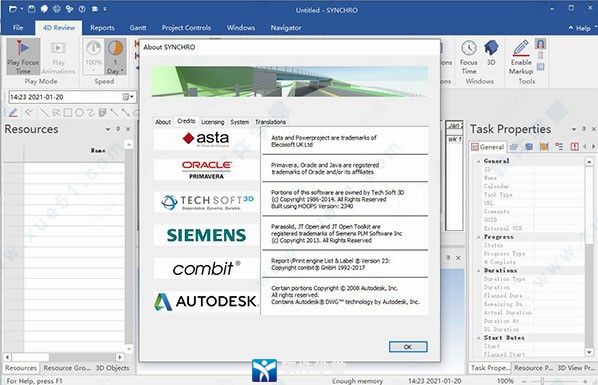Click the Task Properties scrollbar down arrow
This screenshot has width=598, height=385.
coord(589,352)
